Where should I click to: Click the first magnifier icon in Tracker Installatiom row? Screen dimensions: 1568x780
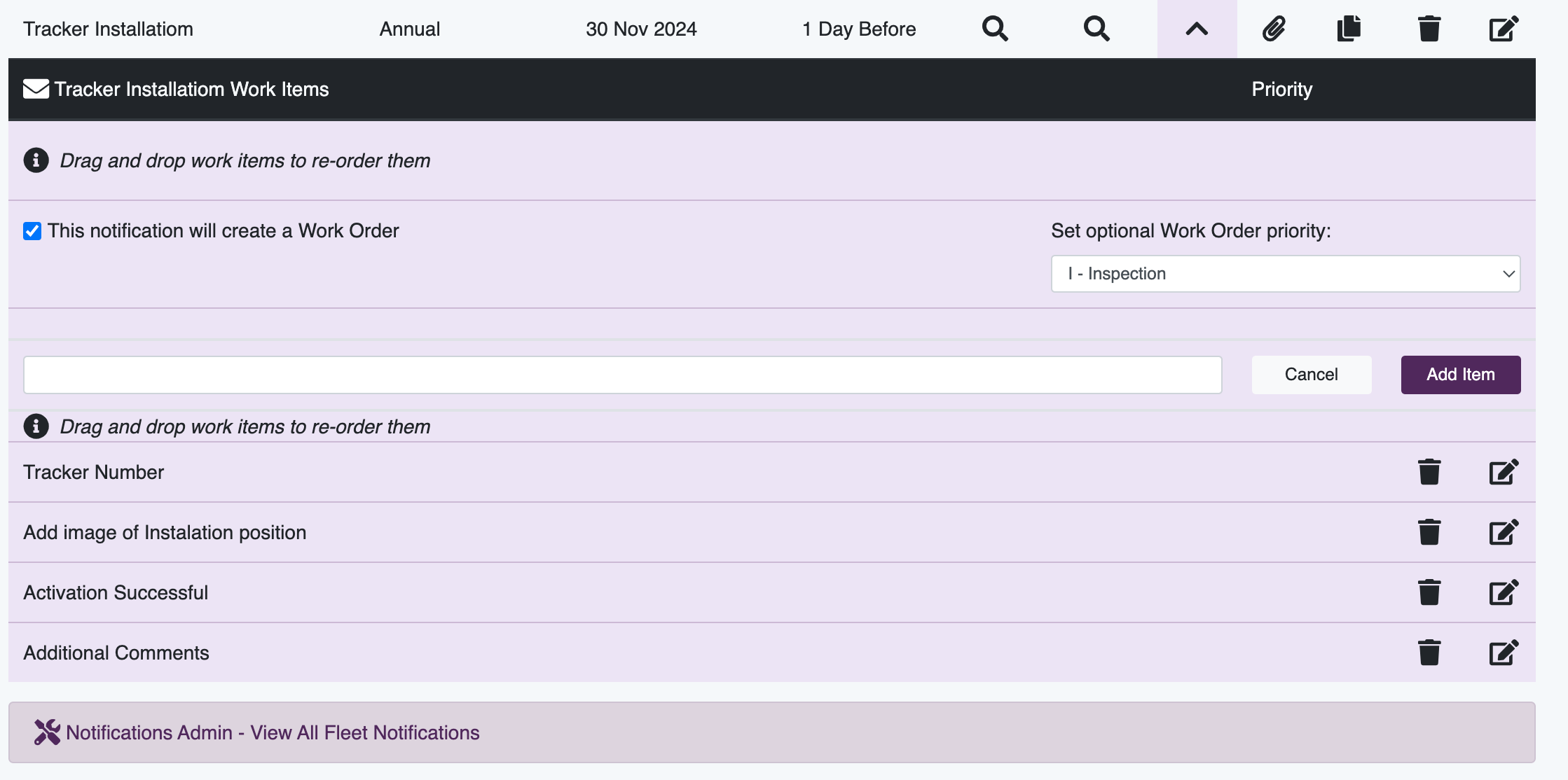coord(995,29)
